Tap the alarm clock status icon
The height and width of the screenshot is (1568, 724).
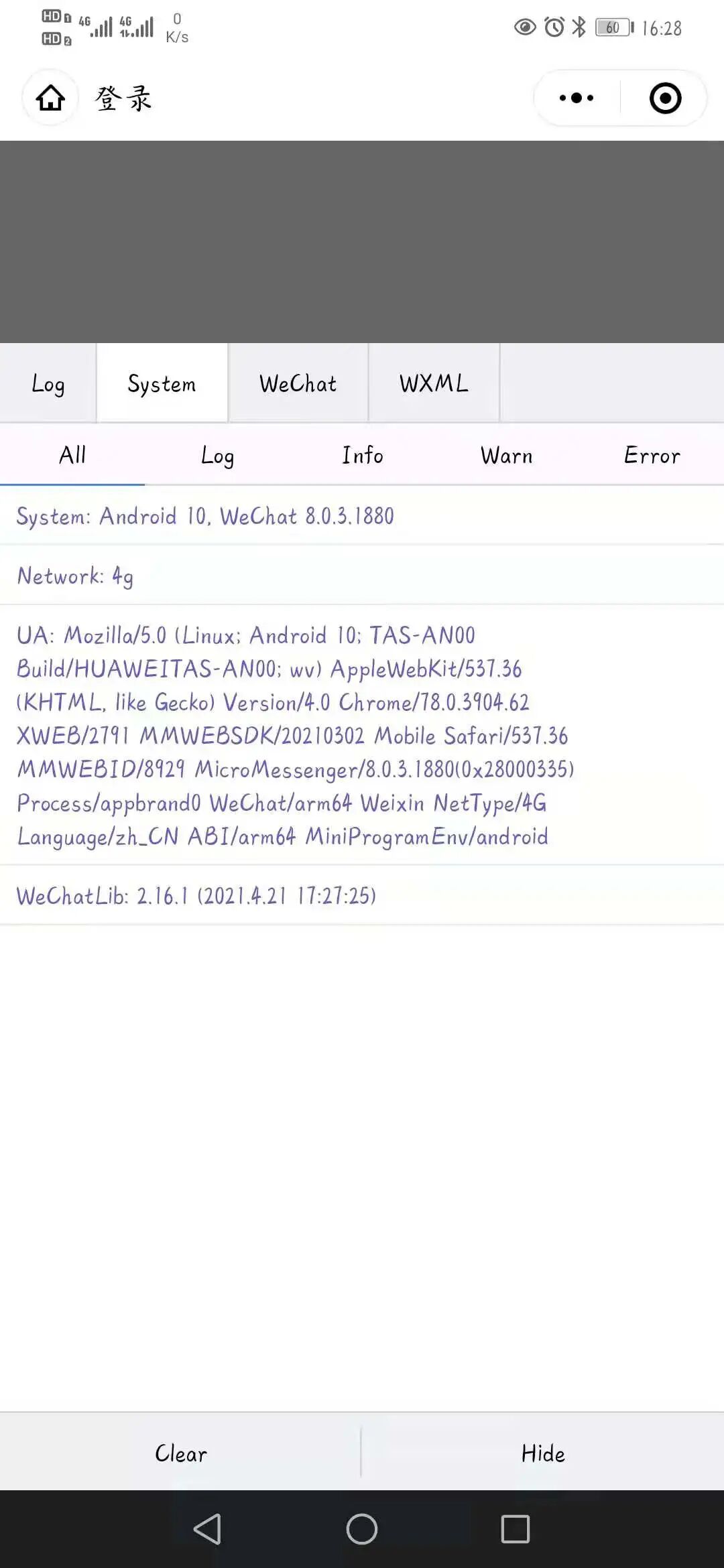point(554,27)
